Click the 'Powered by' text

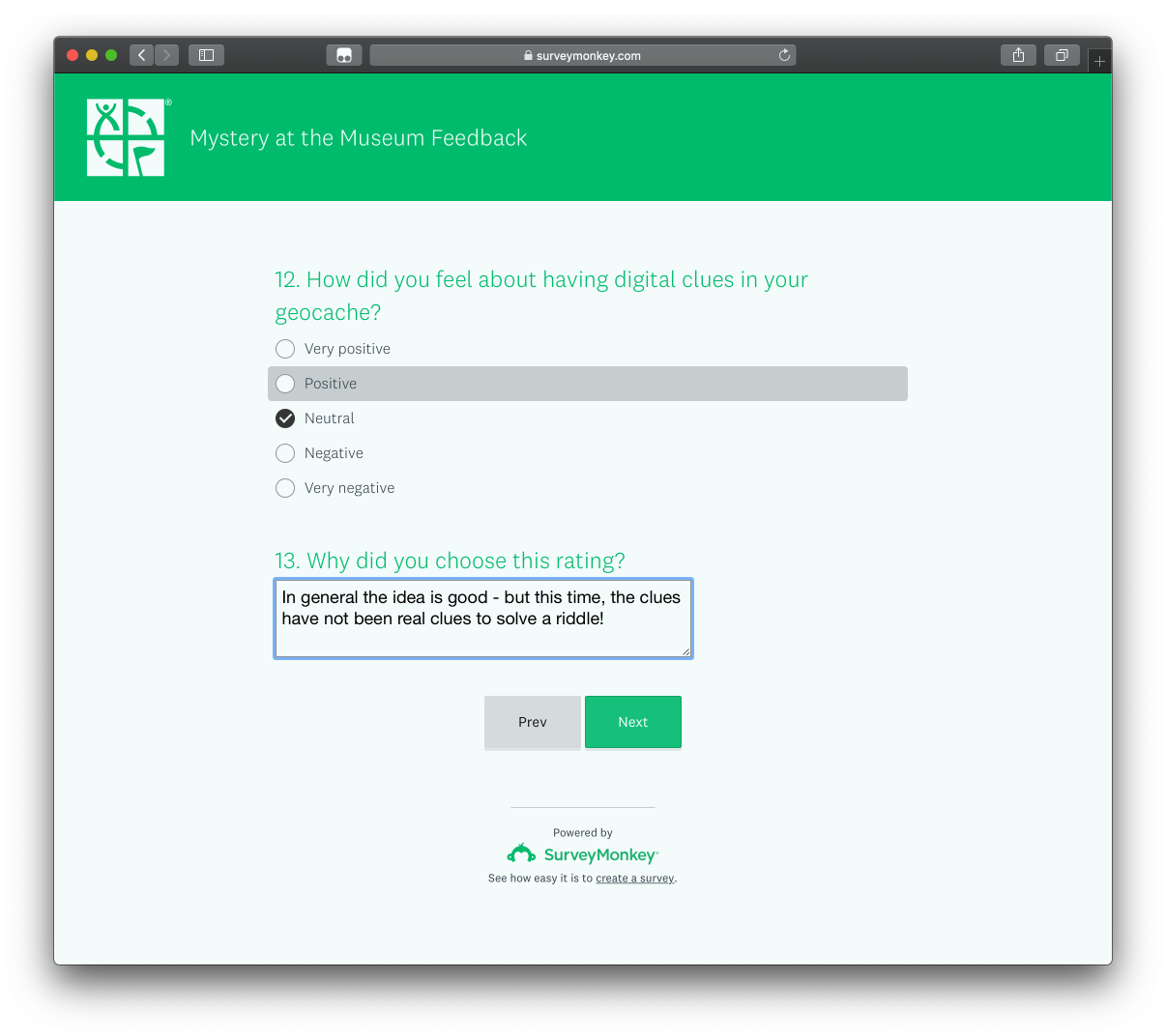point(583,833)
